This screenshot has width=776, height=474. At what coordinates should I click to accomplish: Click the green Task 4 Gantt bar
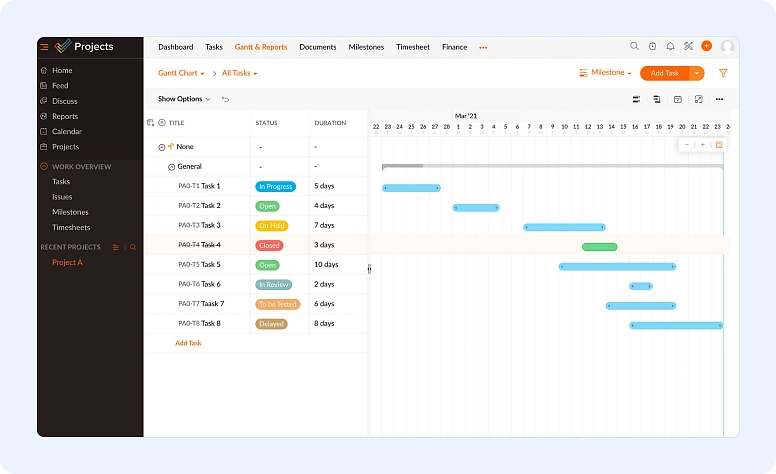599,246
